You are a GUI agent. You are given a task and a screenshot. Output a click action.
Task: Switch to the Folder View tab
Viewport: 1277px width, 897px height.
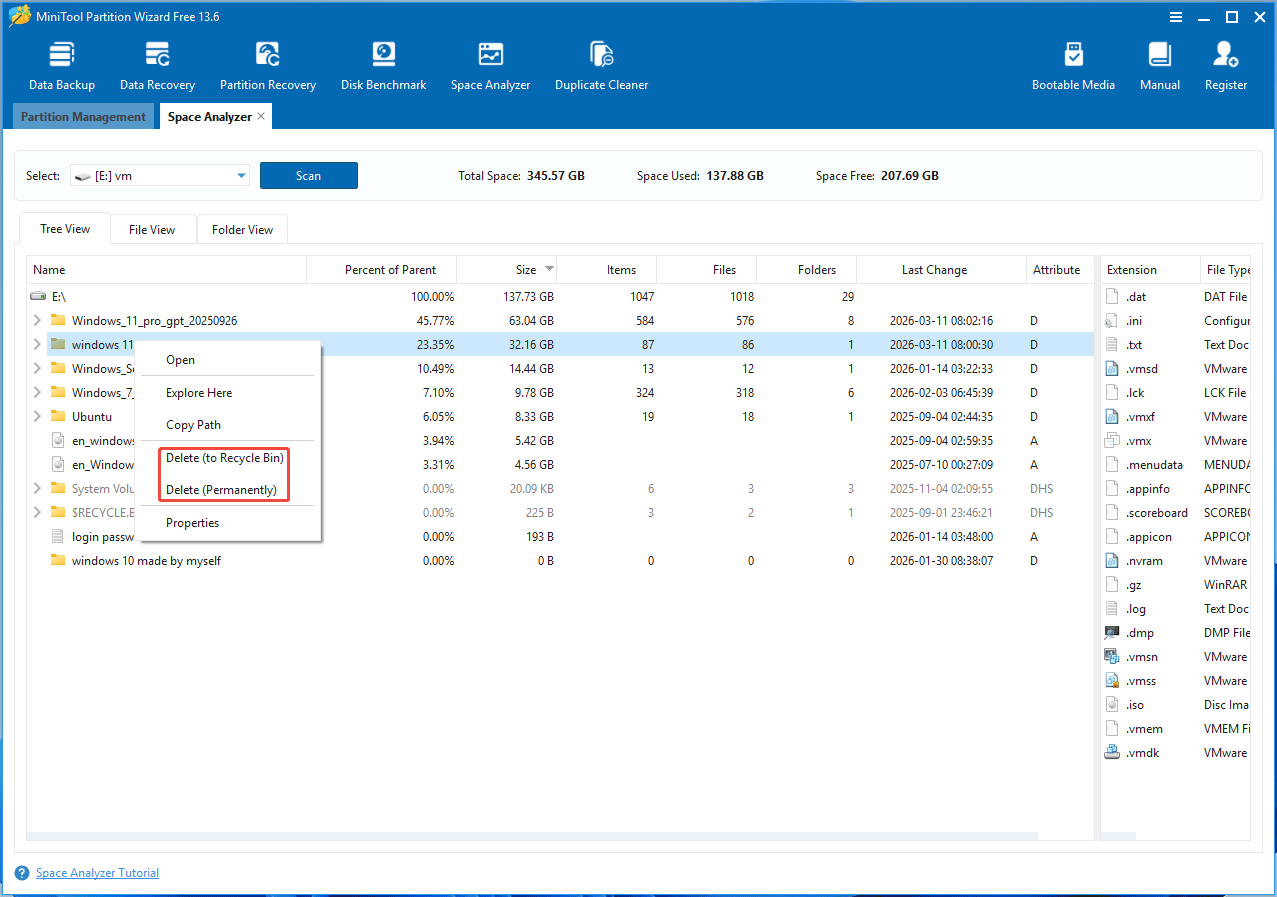pos(242,229)
